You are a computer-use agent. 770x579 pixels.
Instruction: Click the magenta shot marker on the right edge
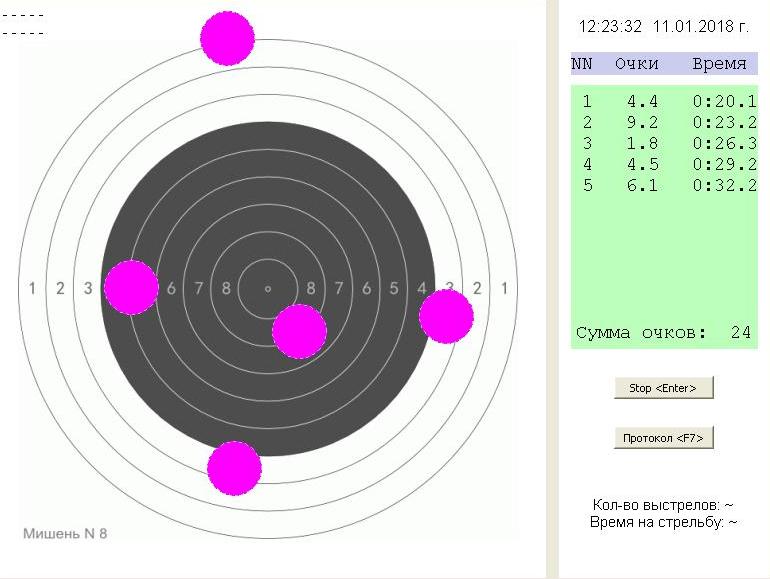(x=445, y=317)
